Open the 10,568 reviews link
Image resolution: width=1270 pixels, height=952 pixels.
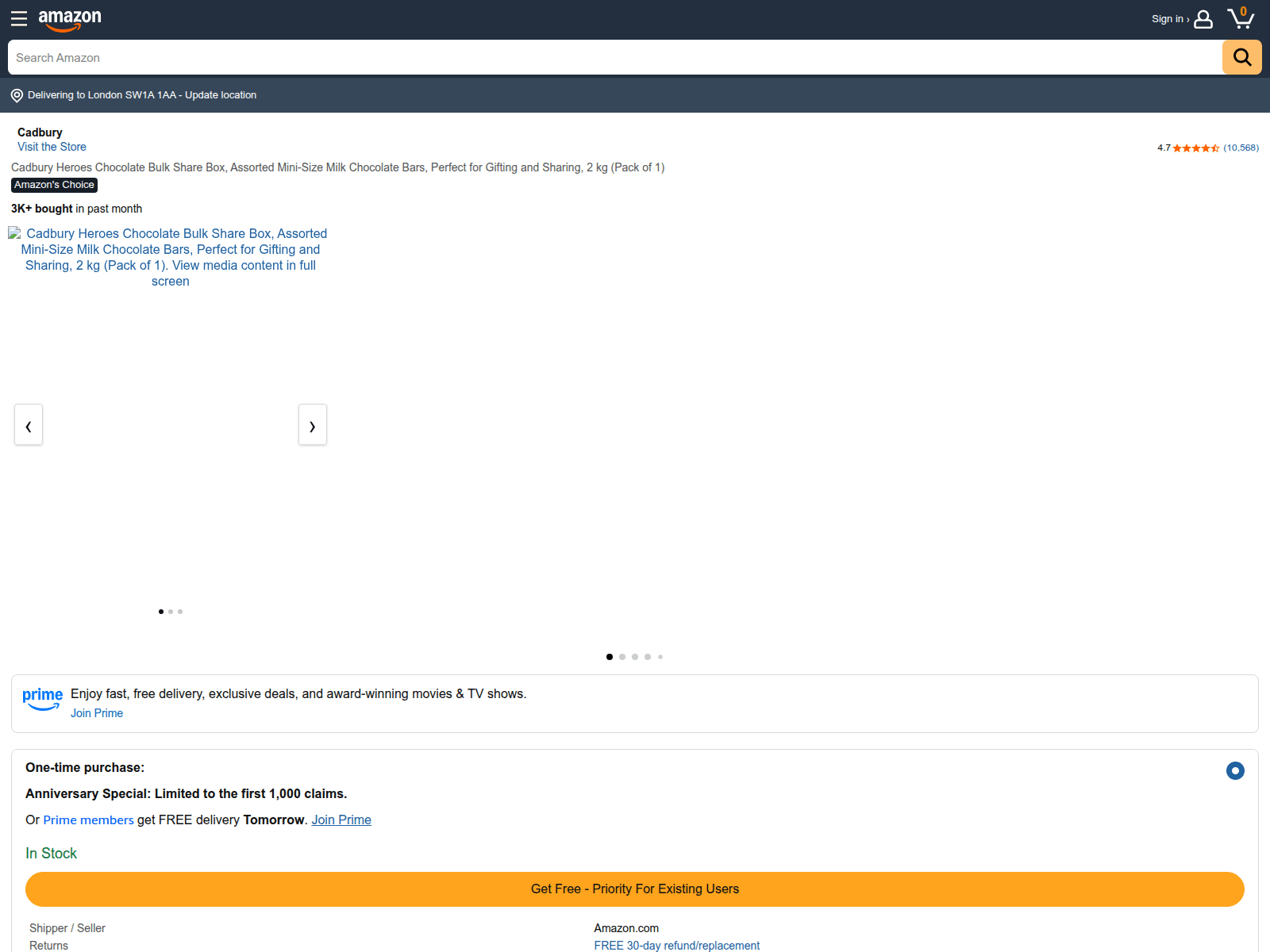[x=1241, y=148]
